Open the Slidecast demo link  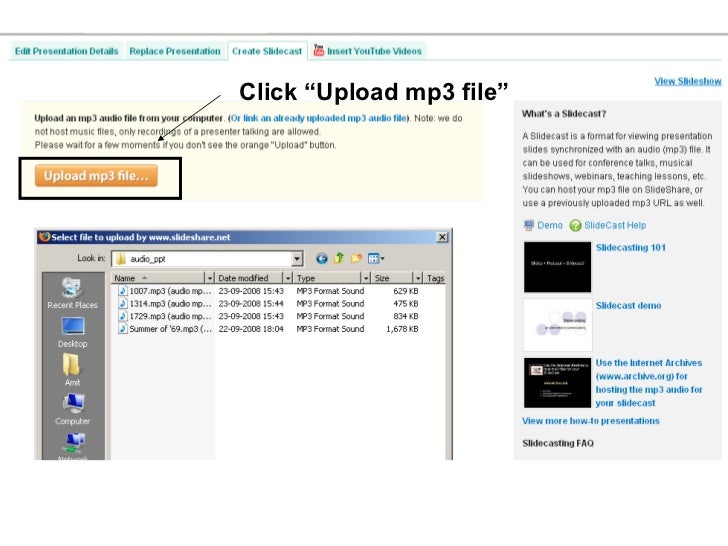pyautogui.click(x=628, y=306)
